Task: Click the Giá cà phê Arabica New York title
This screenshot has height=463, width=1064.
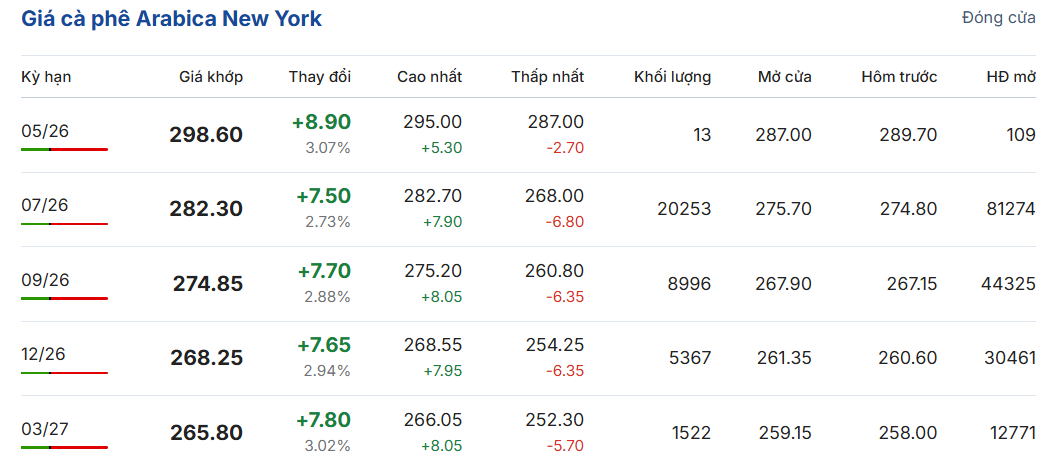Action: pos(172,19)
